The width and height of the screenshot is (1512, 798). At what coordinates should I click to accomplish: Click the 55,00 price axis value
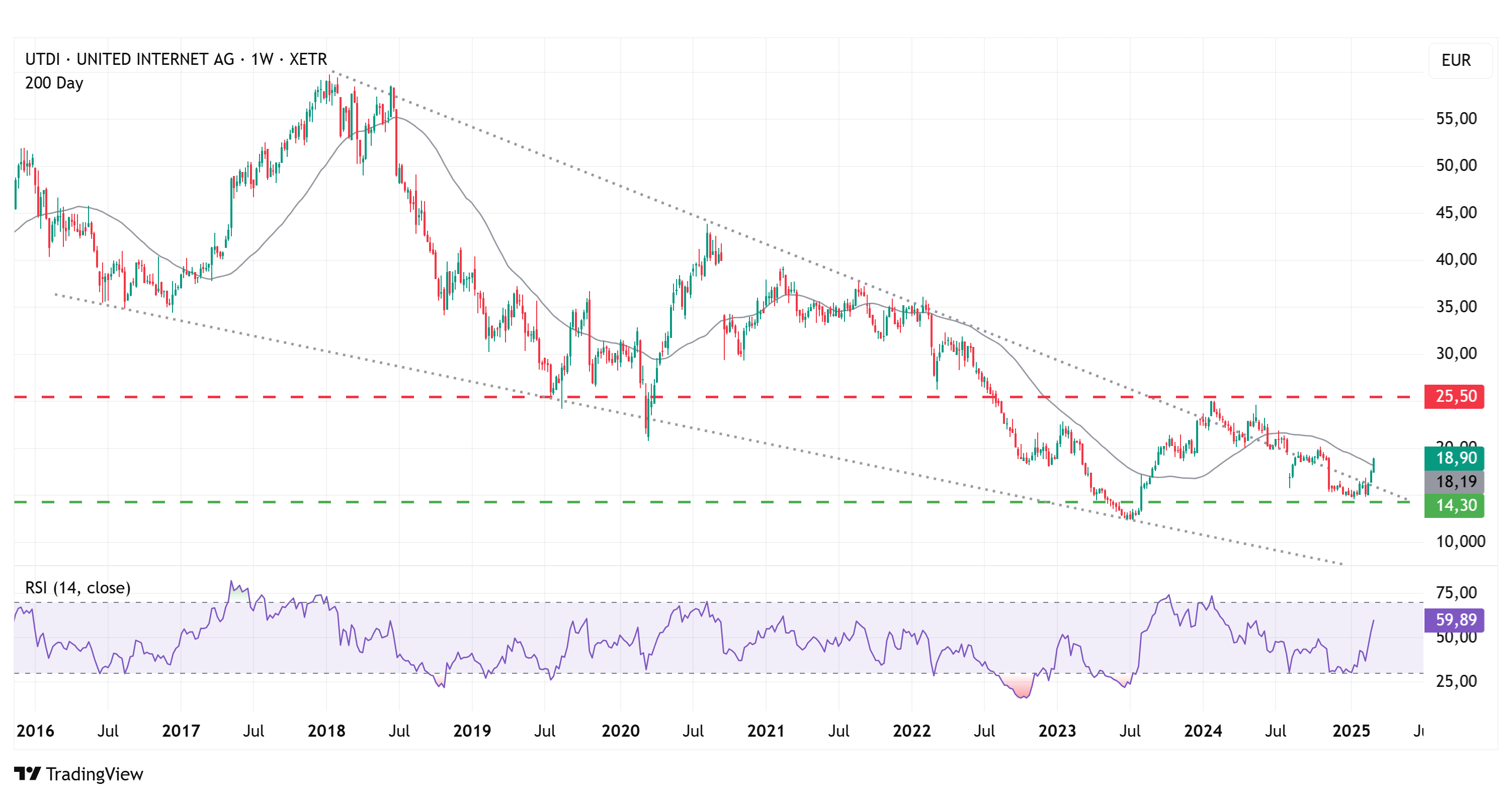pos(1456,119)
